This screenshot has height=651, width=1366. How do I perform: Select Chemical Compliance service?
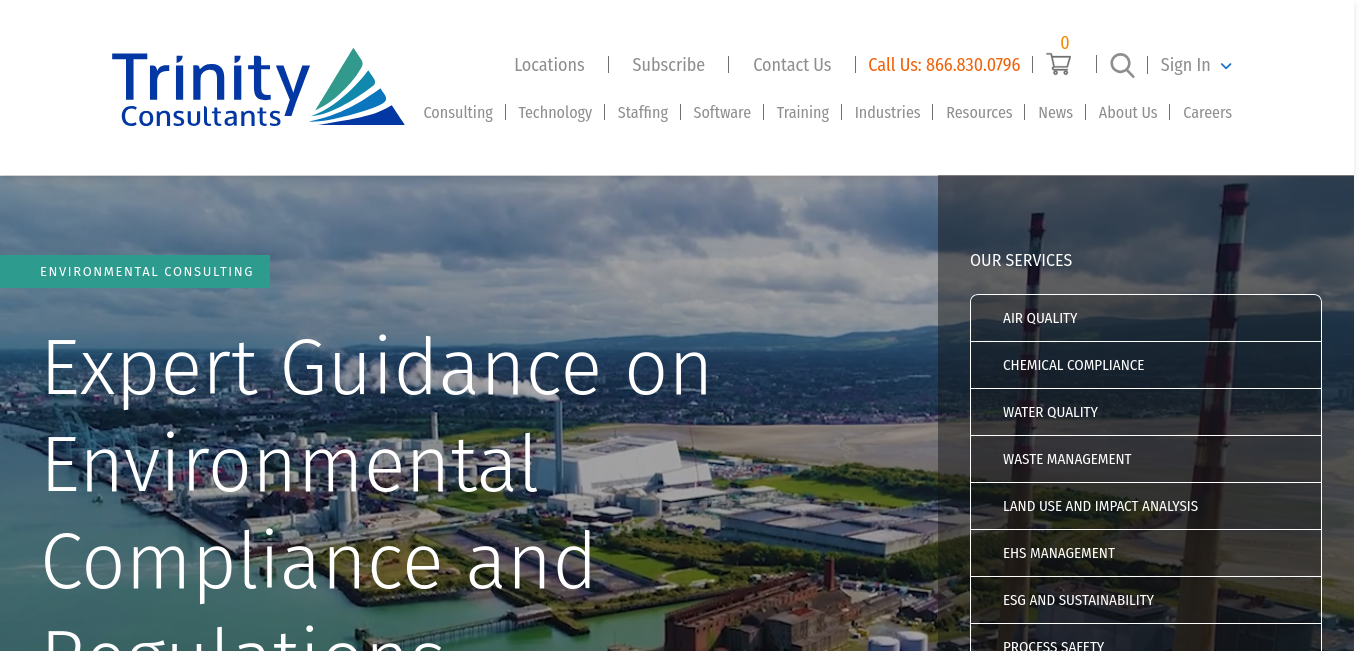point(1146,365)
